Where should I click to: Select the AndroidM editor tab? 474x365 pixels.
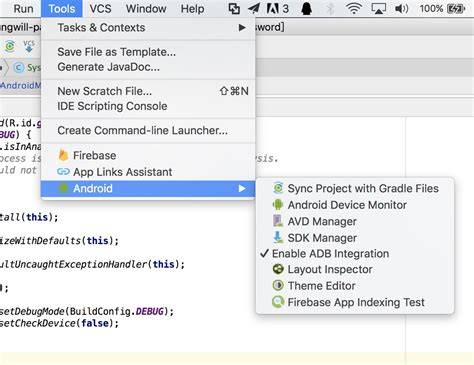pyautogui.click(x=21, y=85)
